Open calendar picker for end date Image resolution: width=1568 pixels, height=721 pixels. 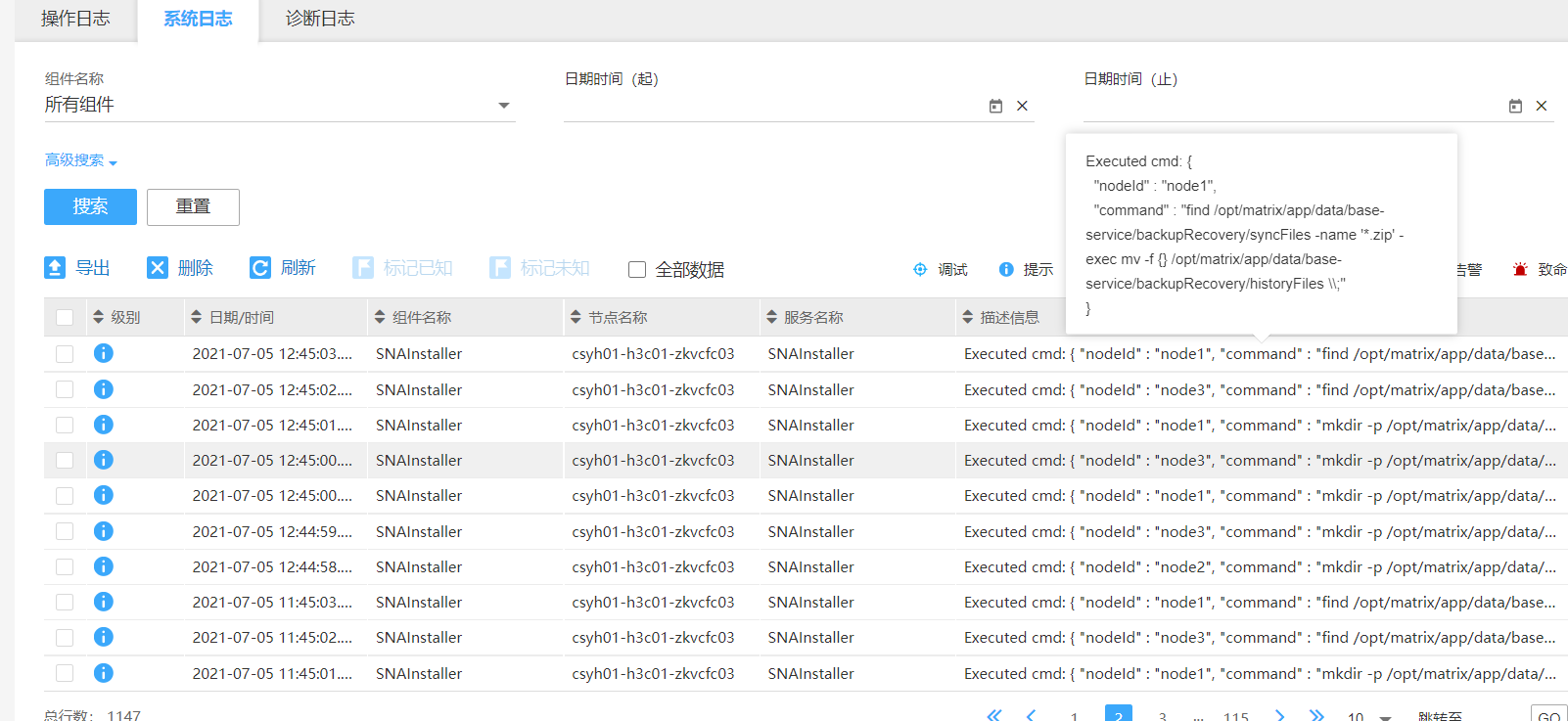click(x=1515, y=106)
